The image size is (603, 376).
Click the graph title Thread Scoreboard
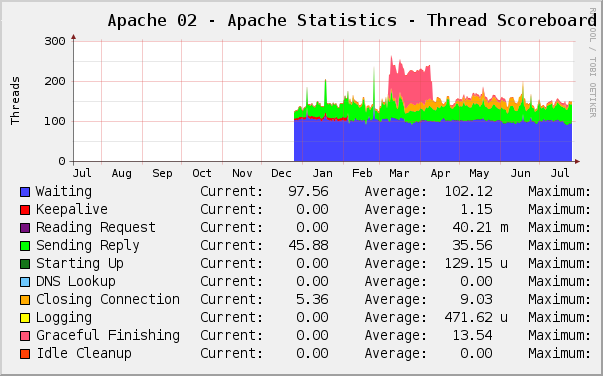tap(511, 20)
